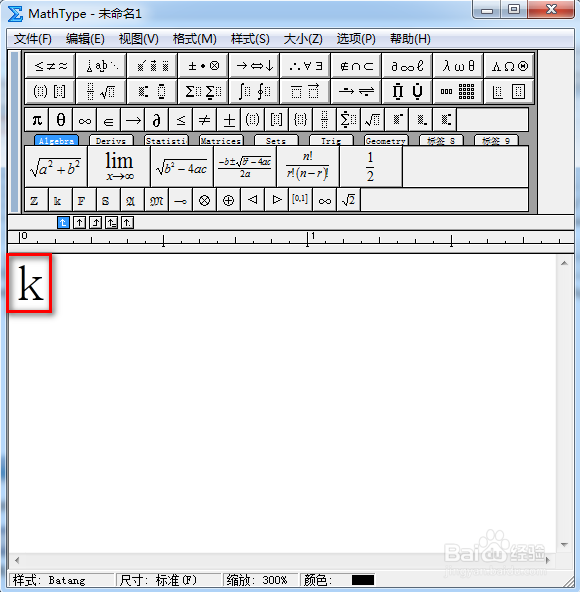Insert the plus-minus symbol
The width and height of the screenshot is (580, 592).
[229, 120]
